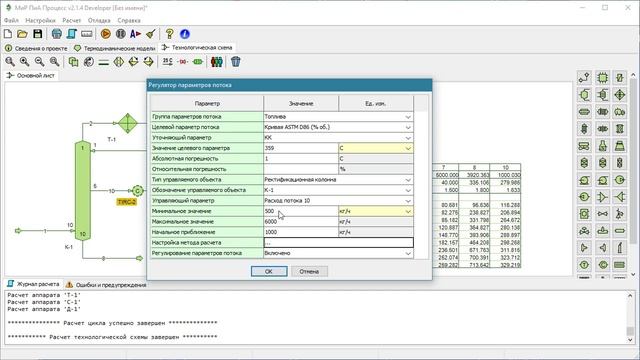Select the 'Технологическая схема' tab
Image resolution: width=640 pixels, height=360 pixels.
[197, 47]
